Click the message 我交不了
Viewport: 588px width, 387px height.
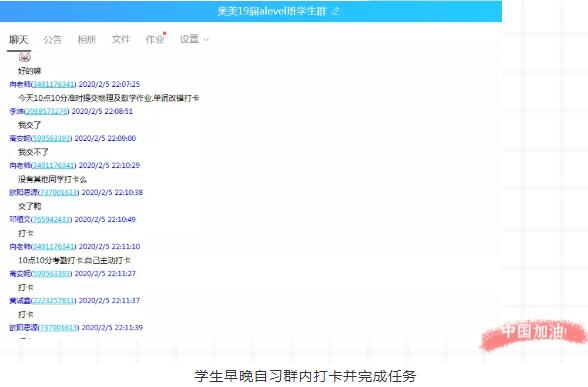[33, 152]
